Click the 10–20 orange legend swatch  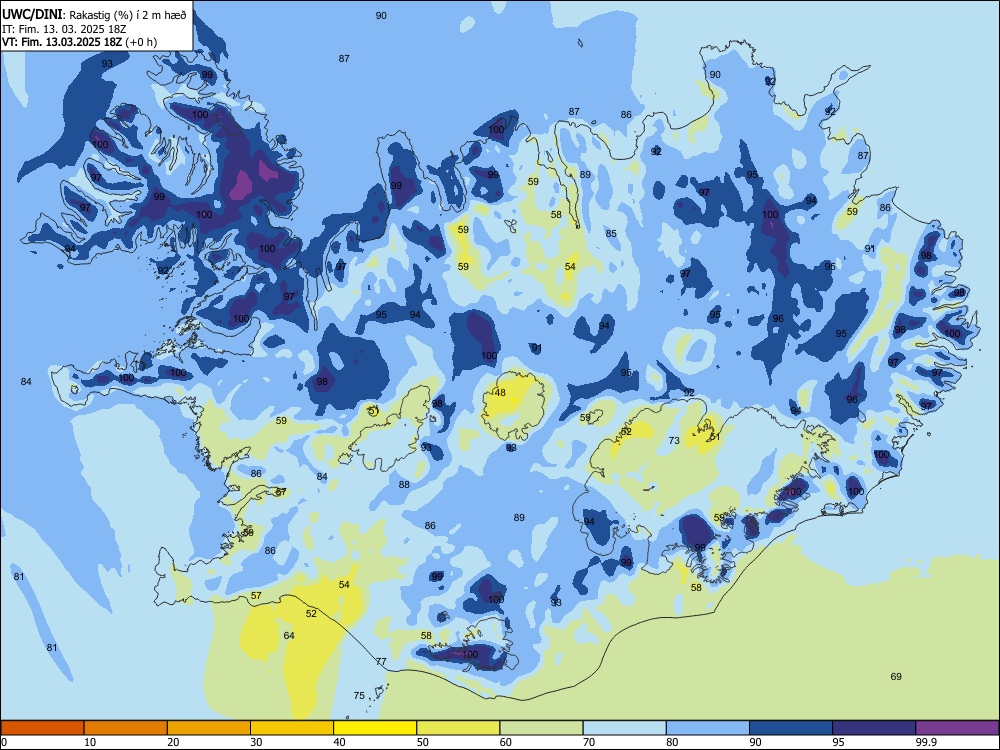coord(126,728)
